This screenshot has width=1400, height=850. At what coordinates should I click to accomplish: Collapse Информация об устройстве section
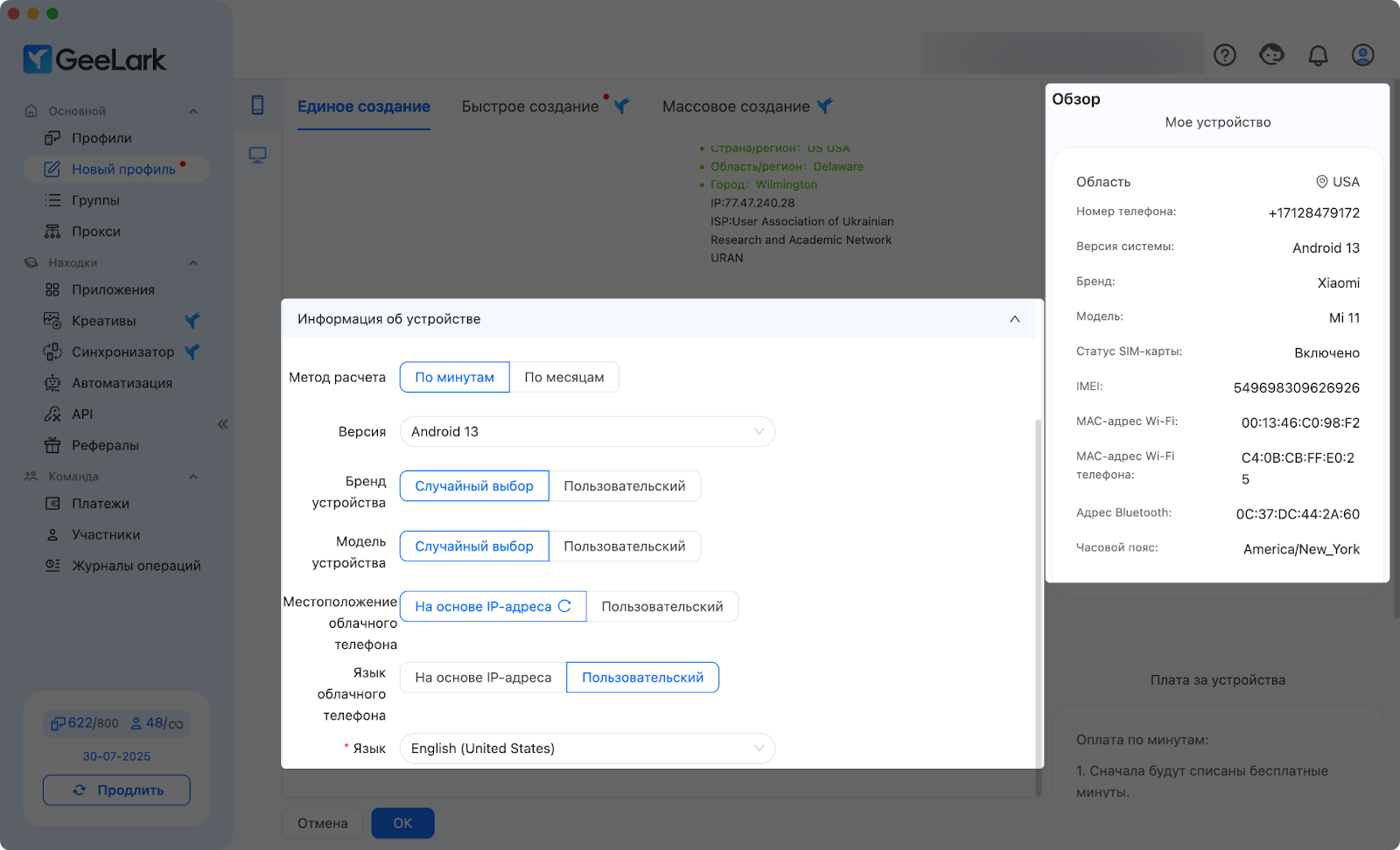coord(1015,319)
